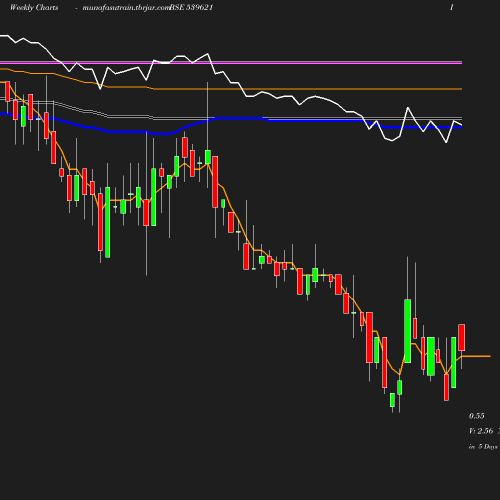The width and height of the screenshot is (500, 500).
Task: Click the munafasutra website text in header
Action: point(126,7)
